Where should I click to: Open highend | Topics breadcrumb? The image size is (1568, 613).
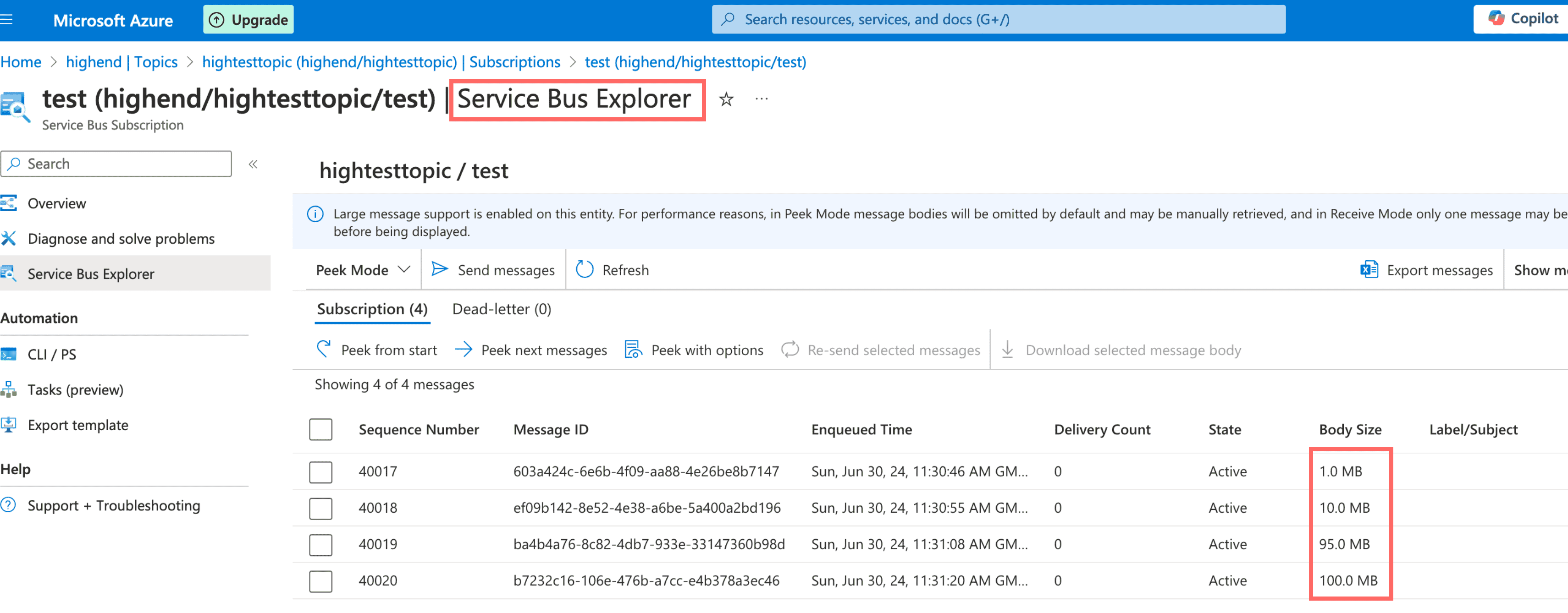(122, 62)
